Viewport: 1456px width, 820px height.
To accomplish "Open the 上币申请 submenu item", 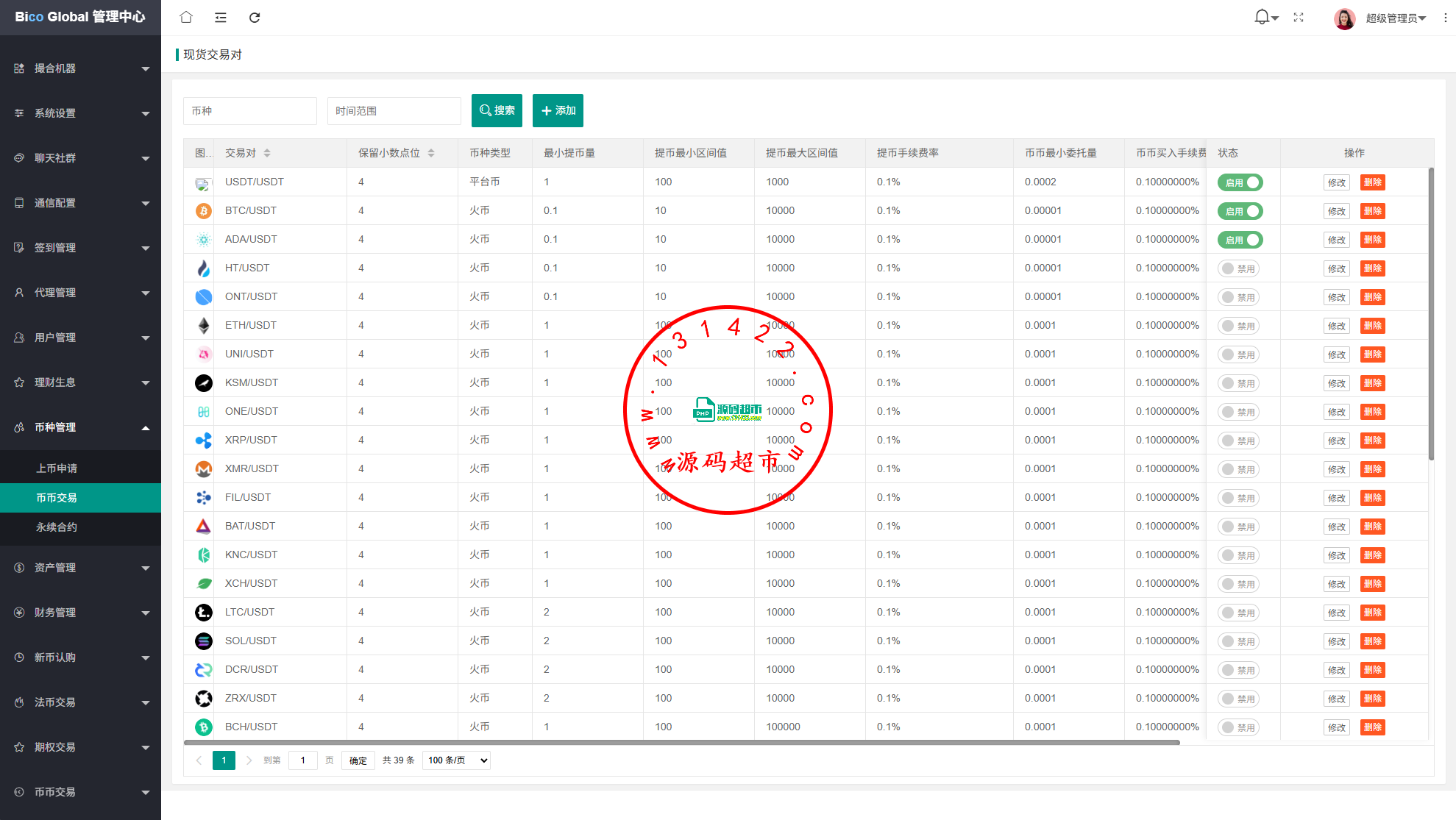I will click(80, 468).
